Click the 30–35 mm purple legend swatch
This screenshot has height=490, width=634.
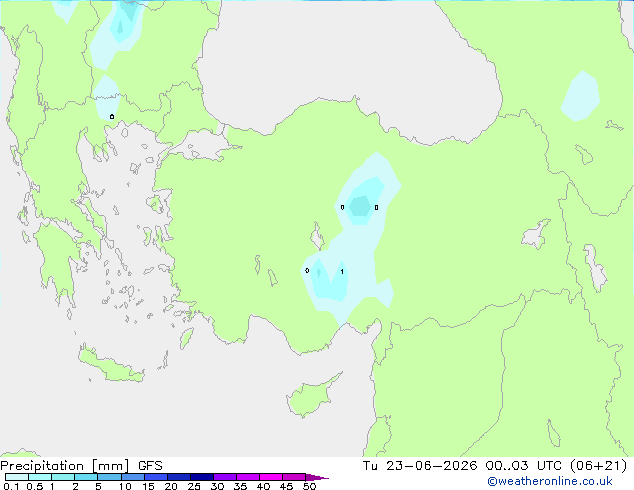tap(225, 477)
